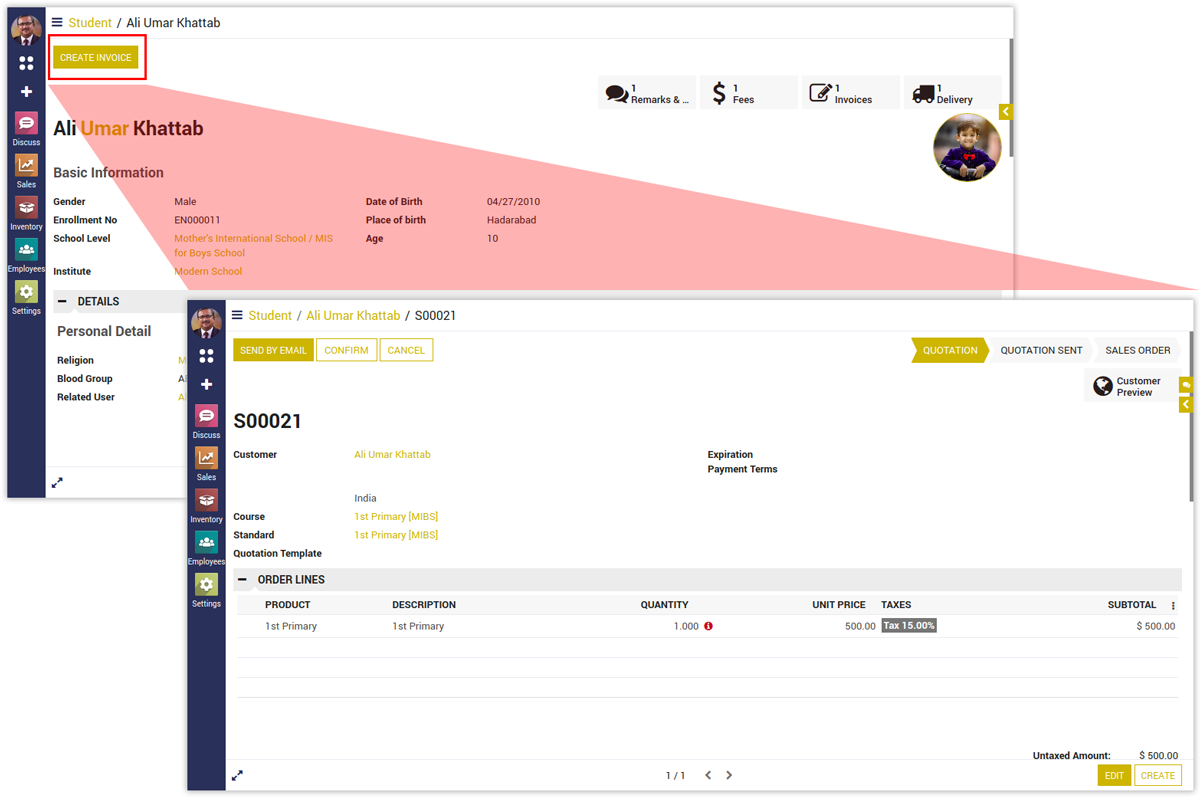The image size is (1200, 797).
Task: Click the Create Invoice button
Action: pos(96,58)
